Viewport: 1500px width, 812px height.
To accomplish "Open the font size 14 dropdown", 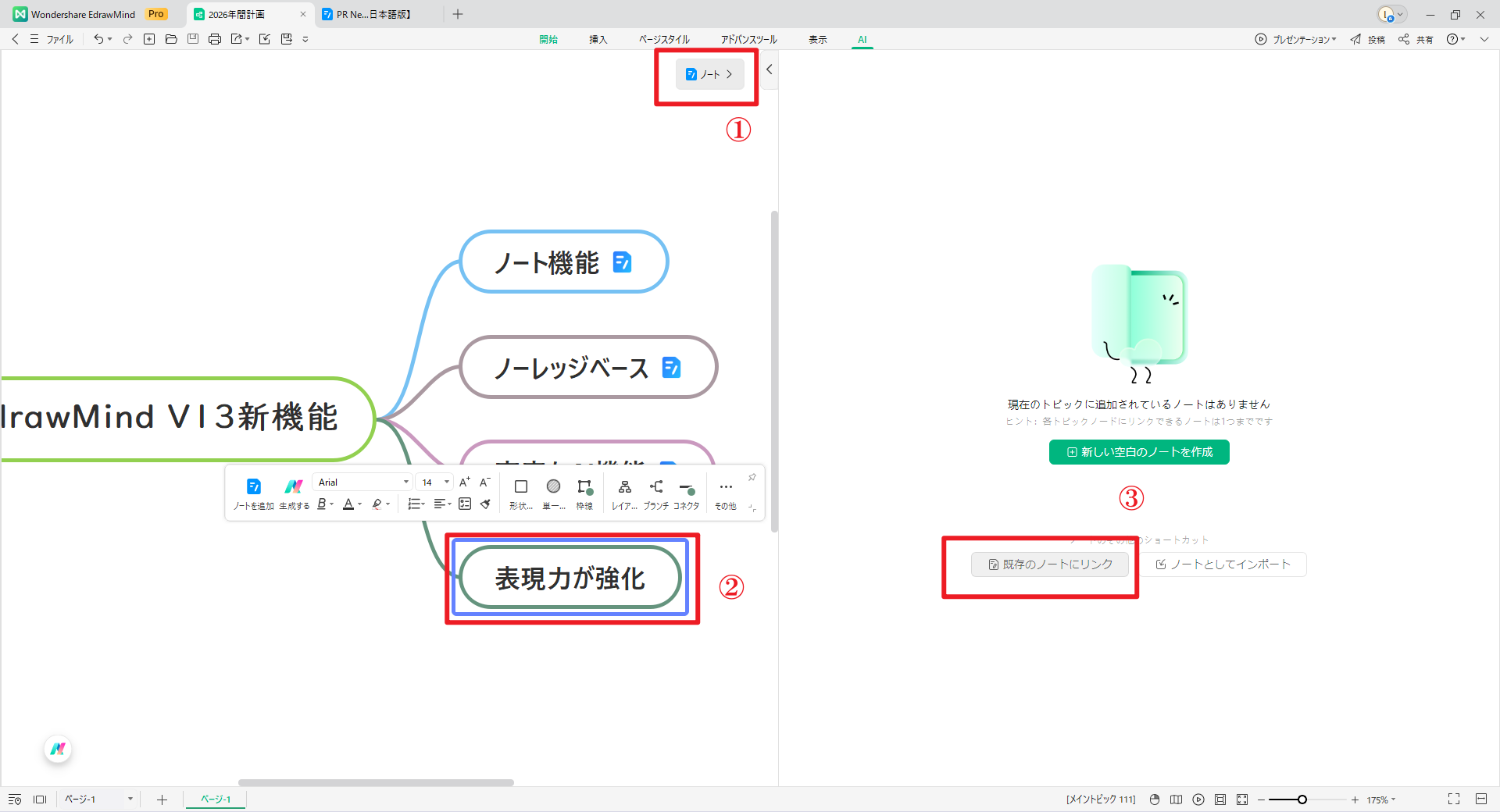I will coord(434,482).
